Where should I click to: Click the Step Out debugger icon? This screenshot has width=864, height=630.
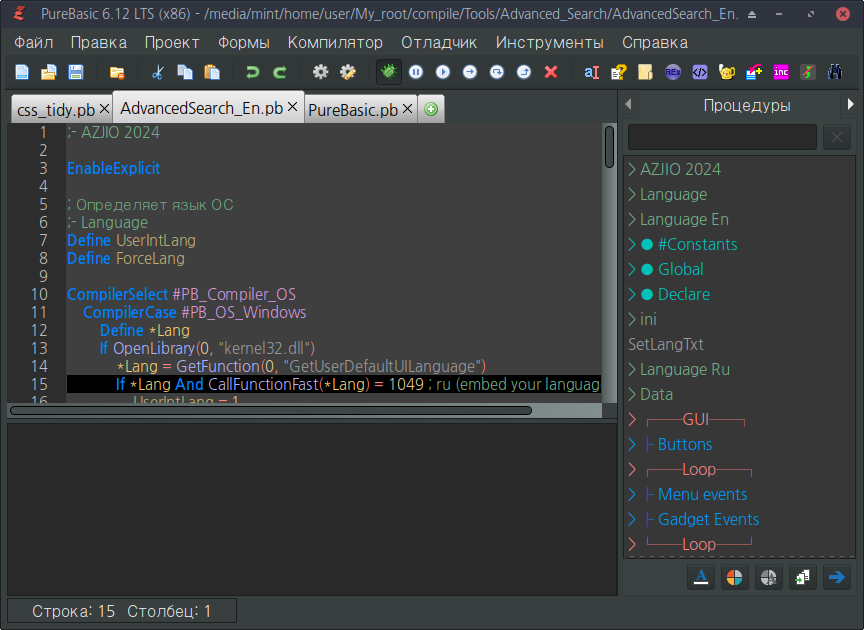click(524, 72)
